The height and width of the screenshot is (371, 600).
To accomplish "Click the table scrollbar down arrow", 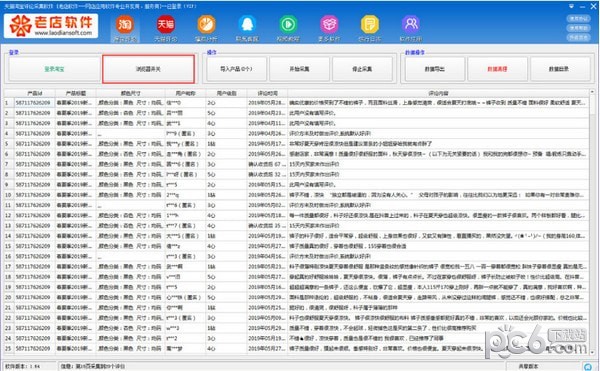I will (x=592, y=353).
